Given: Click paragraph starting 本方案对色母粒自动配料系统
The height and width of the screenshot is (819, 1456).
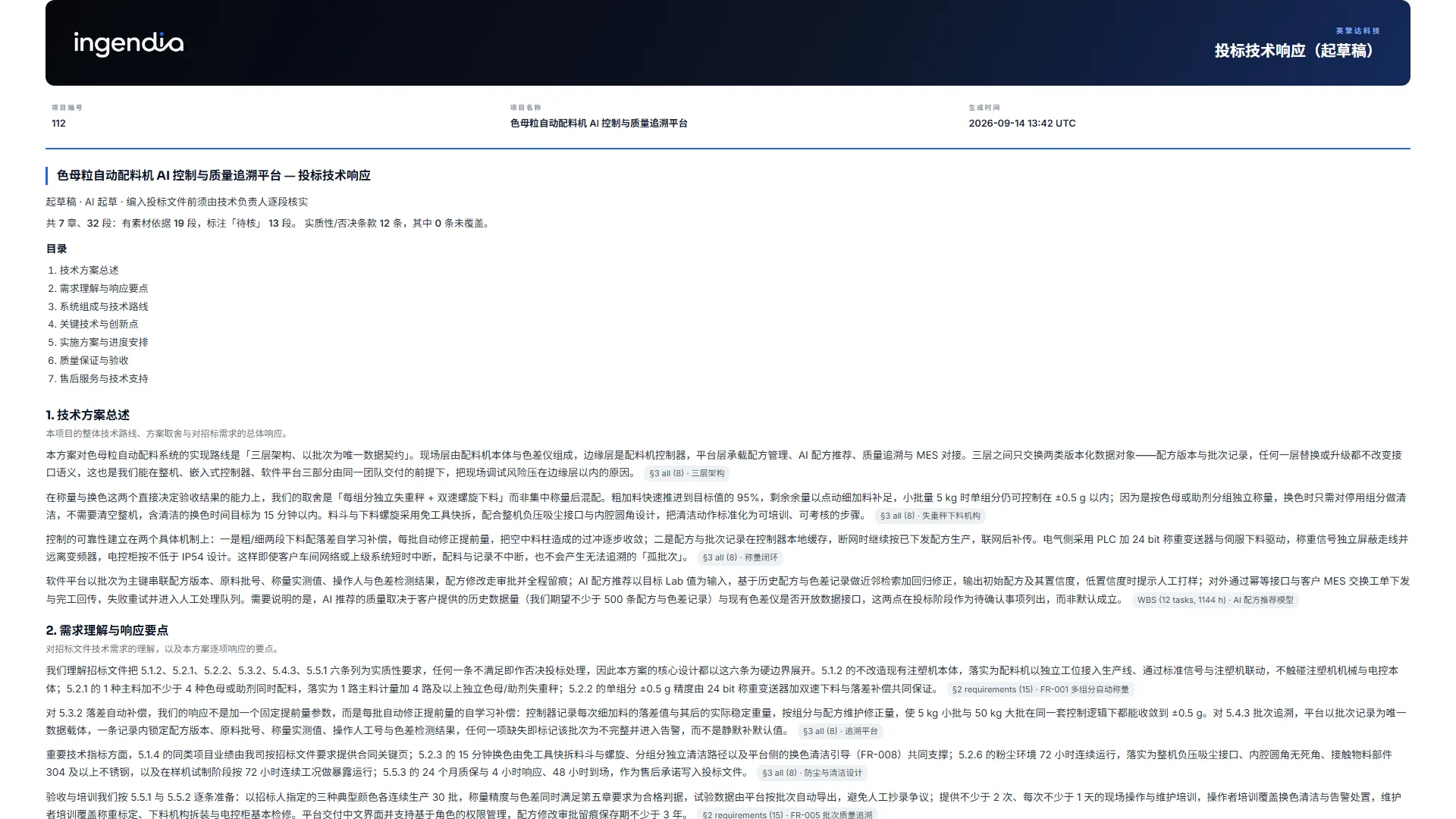Looking at the screenshot, I should 728,464.
